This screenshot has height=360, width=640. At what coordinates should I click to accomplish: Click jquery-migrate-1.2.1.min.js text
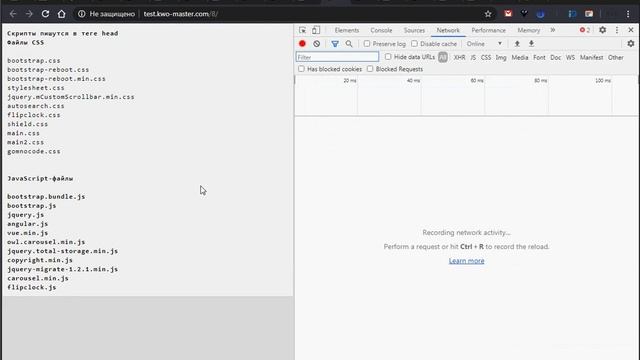(x=62, y=269)
